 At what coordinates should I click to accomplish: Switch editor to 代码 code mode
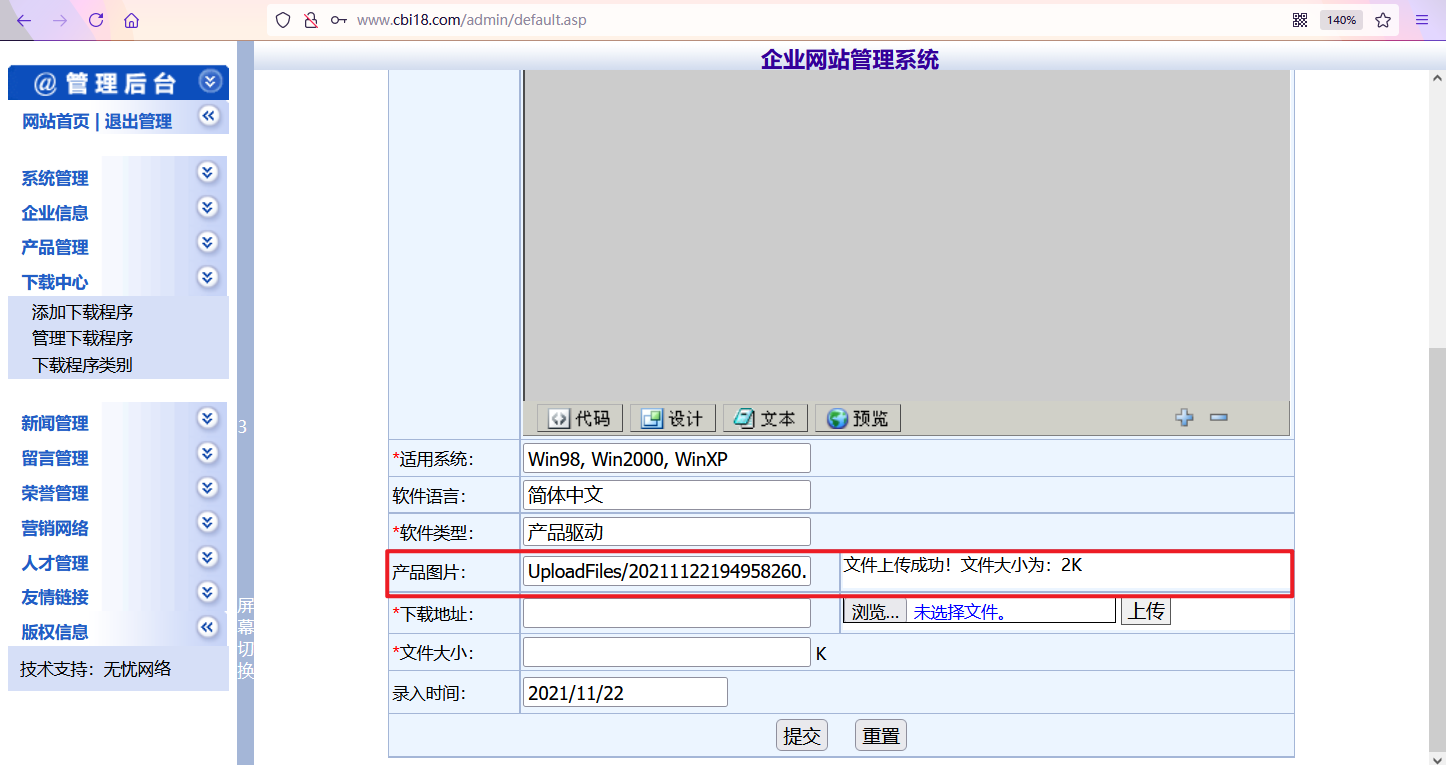click(x=580, y=418)
